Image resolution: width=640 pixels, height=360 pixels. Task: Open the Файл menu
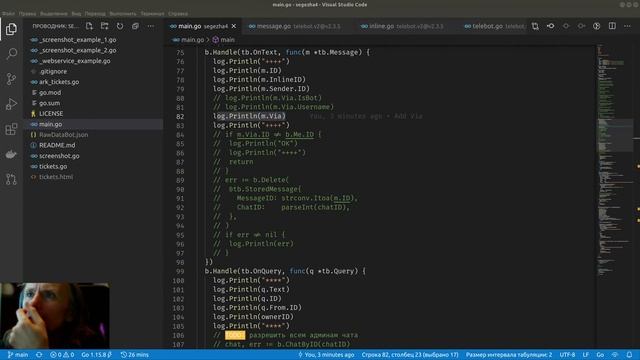coord(8,13)
